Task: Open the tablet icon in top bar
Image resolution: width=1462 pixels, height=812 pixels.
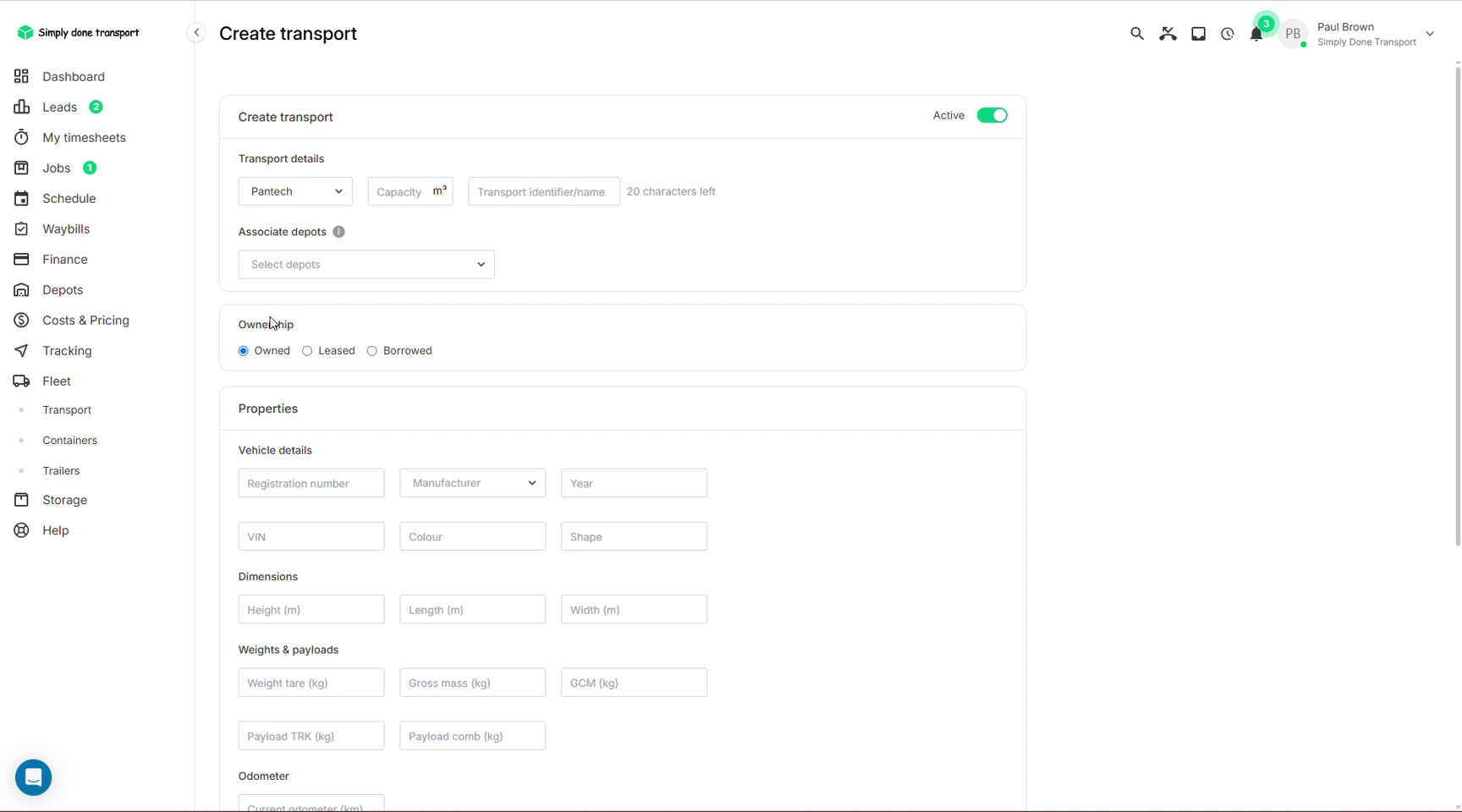Action: pos(1198,34)
